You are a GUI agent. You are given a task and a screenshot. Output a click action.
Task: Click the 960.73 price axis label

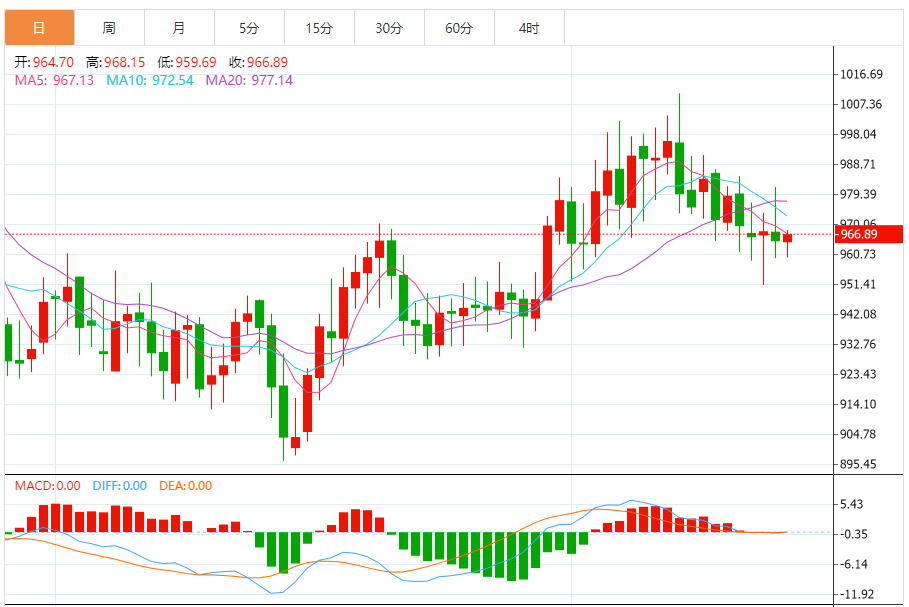[x=858, y=255]
